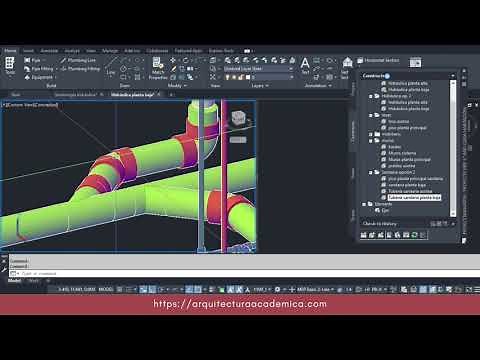
Task: Open the Express Tools ribbon tab
Action: [221, 51]
